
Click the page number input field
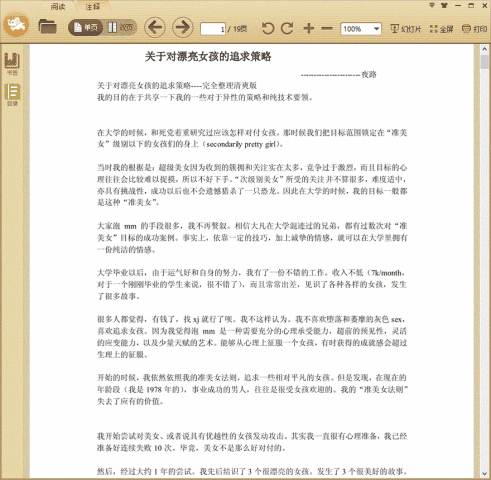click(213, 29)
